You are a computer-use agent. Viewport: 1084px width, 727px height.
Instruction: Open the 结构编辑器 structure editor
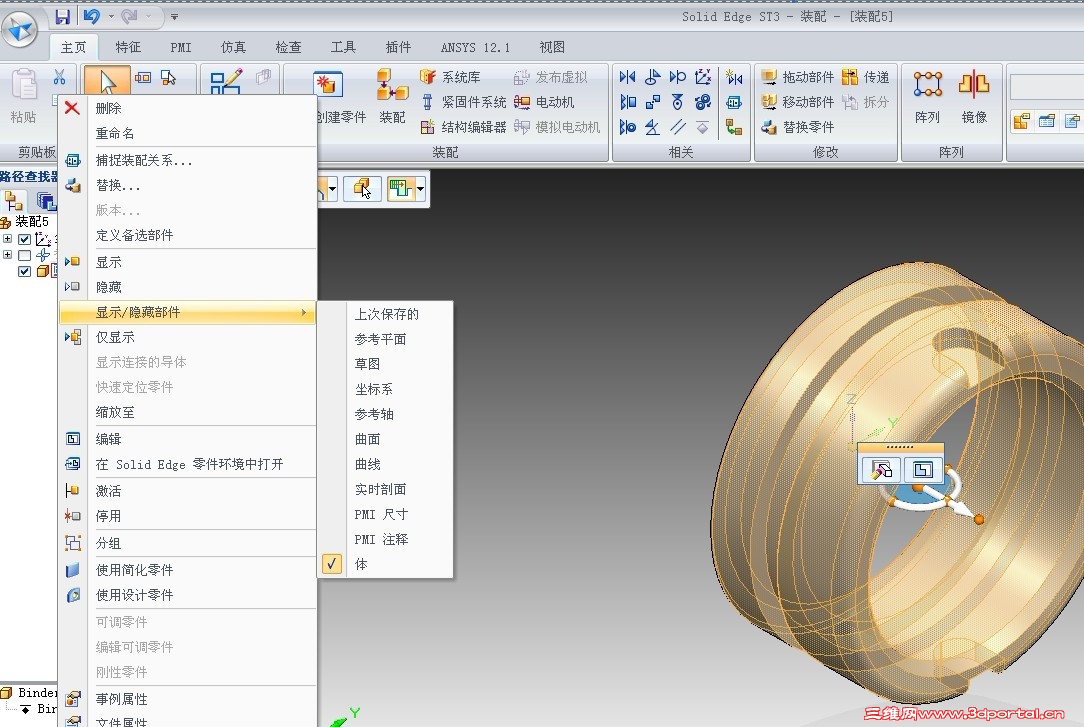(x=463, y=127)
